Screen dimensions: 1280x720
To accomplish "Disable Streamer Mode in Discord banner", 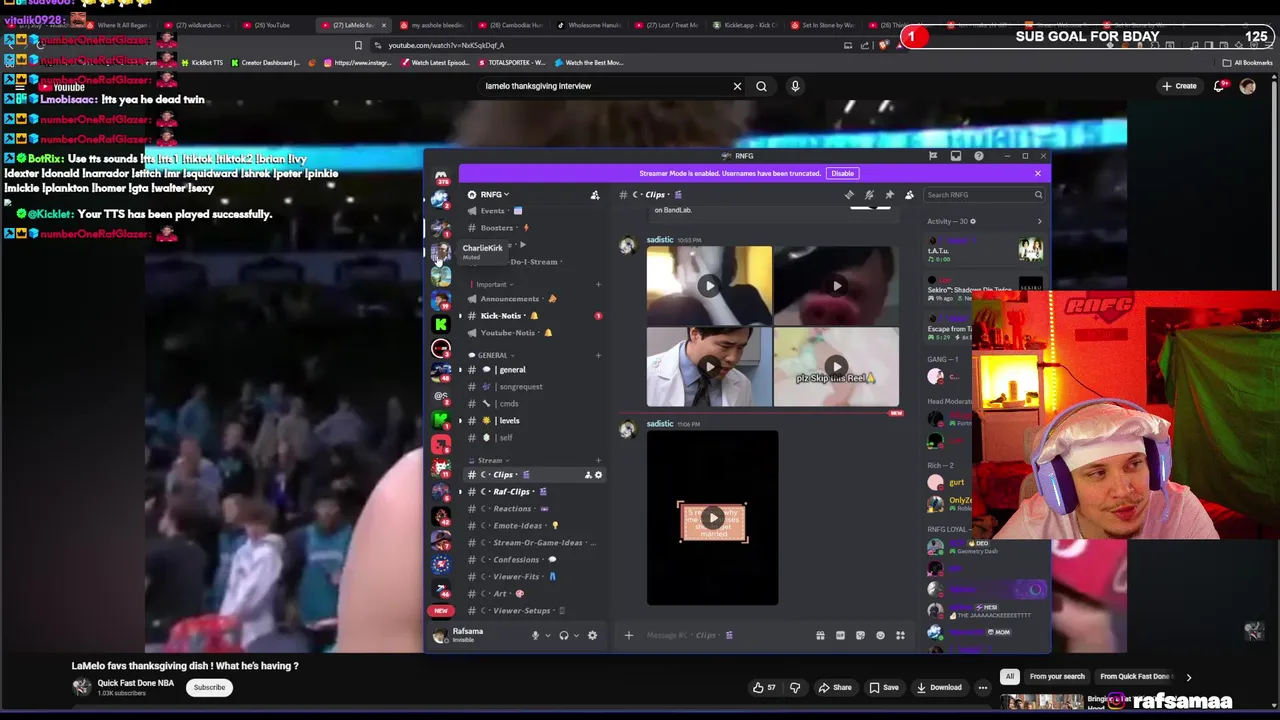I will (842, 173).
